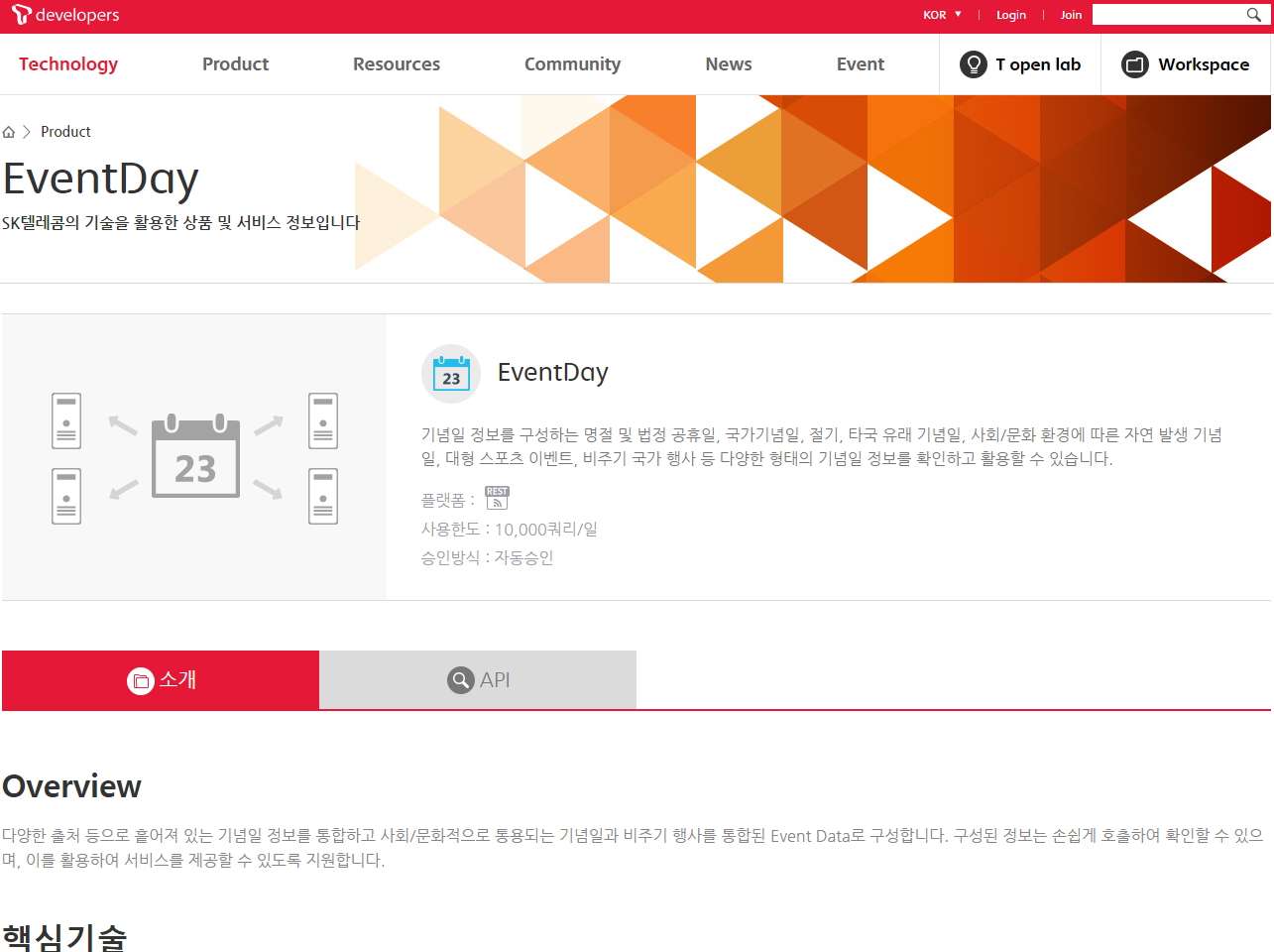
Task: Go to Workspace
Action: [x=1186, y=64]
